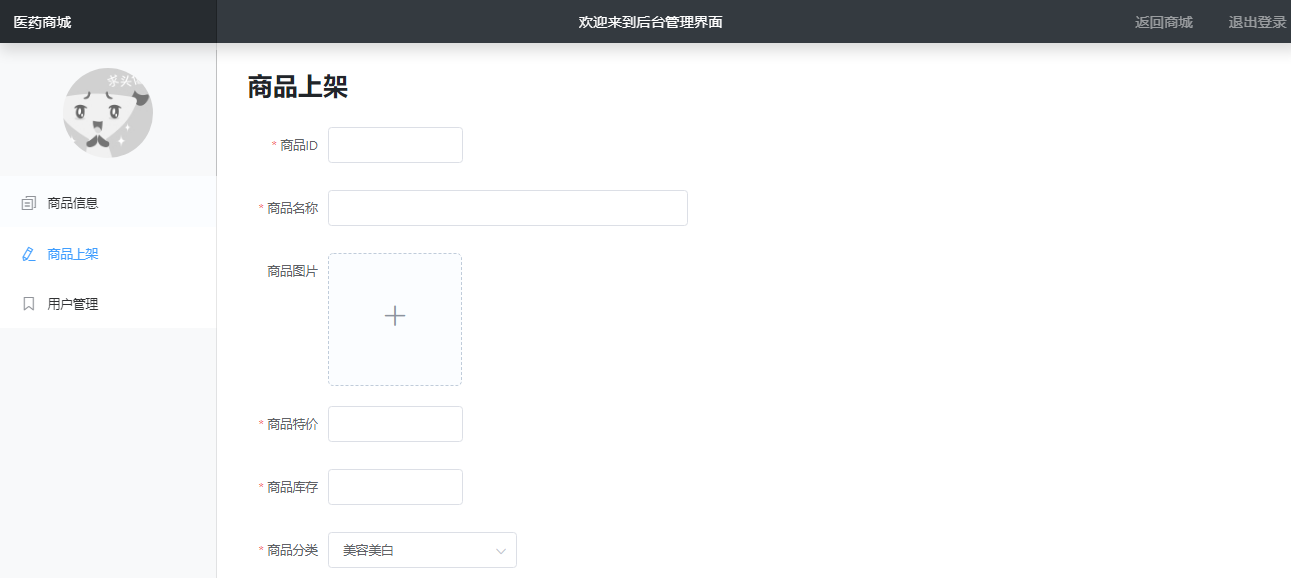The image size is (1291, 578).
Task: Click the 商品ID field label
Action: click(299, 145)
